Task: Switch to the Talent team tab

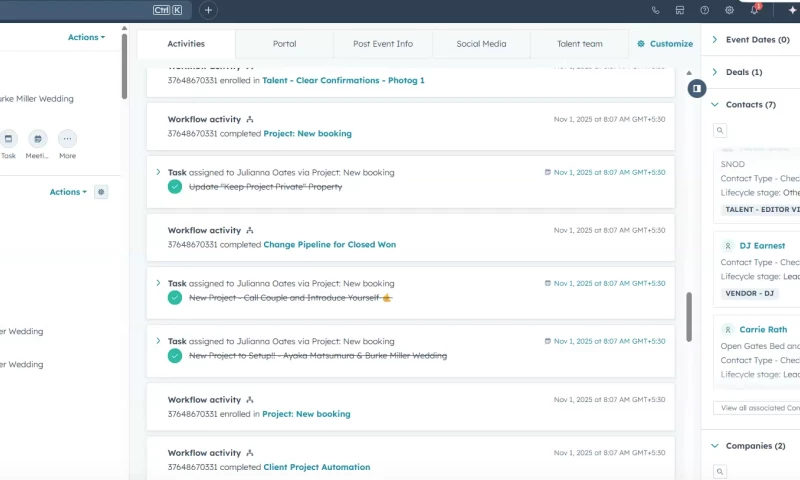Action: click(580, 44)
